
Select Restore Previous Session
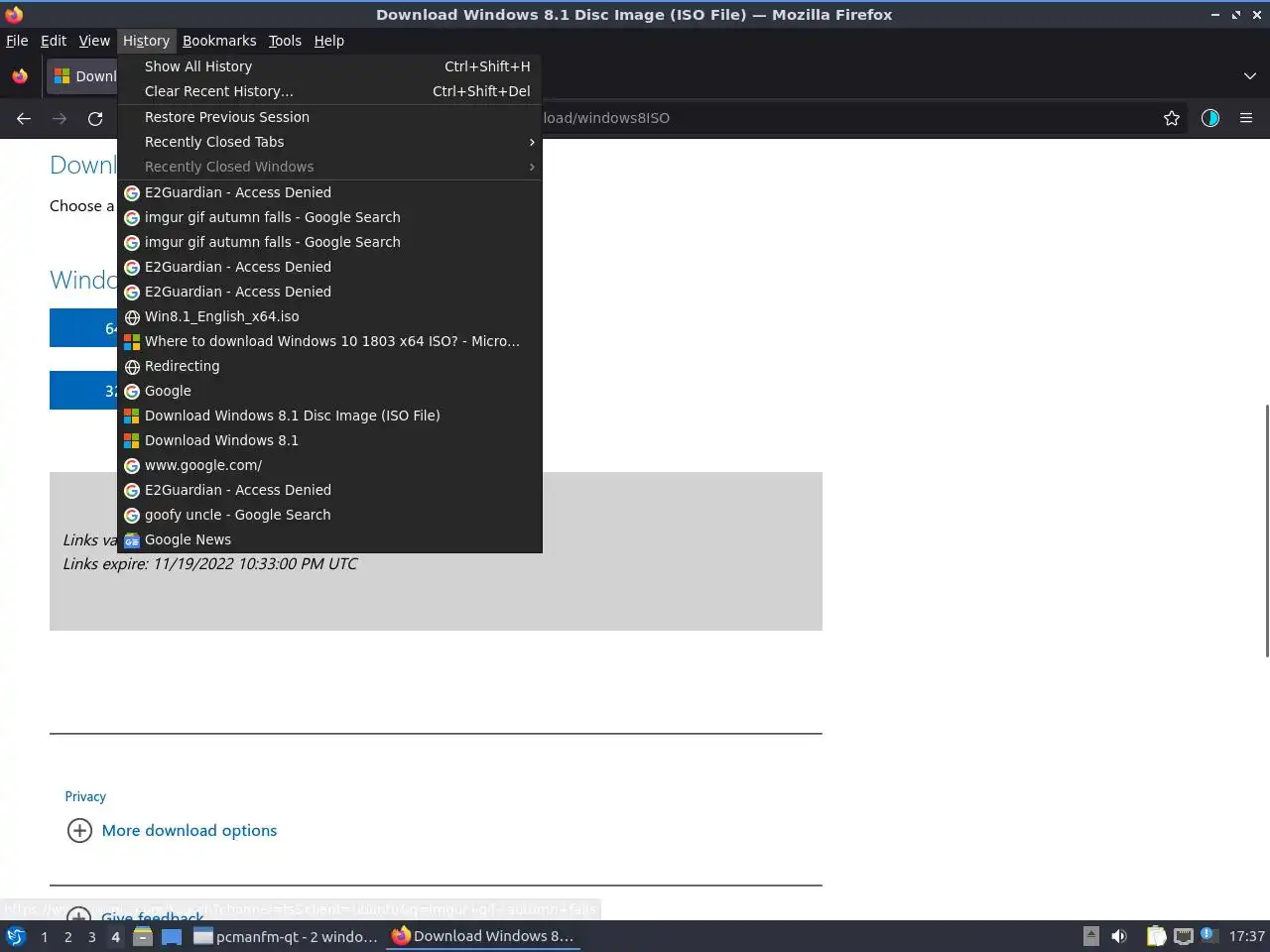[x=329, y=117]
